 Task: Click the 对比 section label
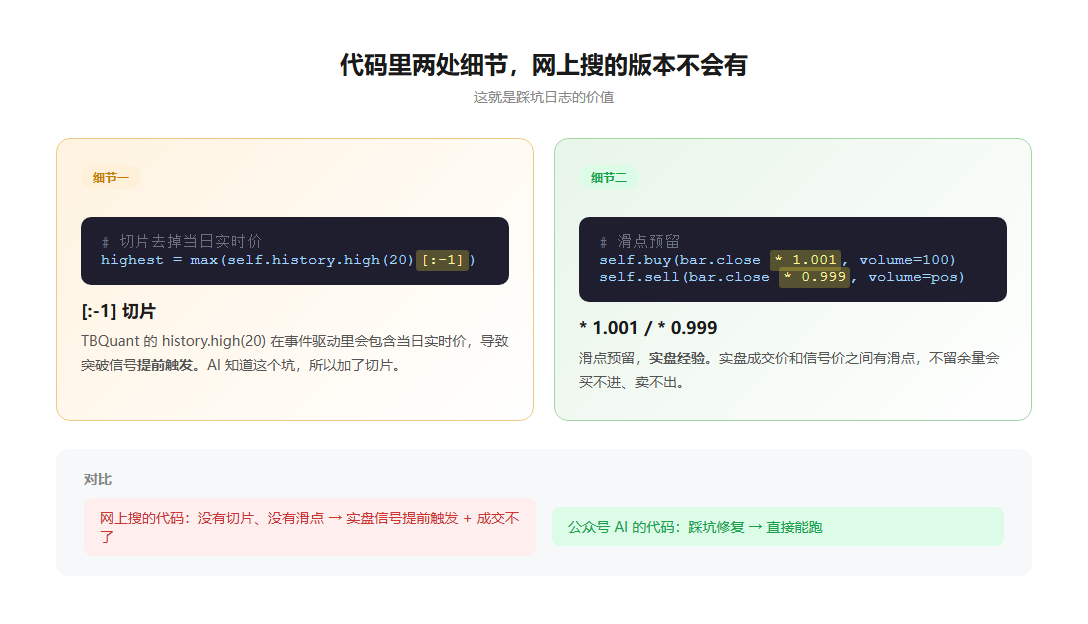98,480
